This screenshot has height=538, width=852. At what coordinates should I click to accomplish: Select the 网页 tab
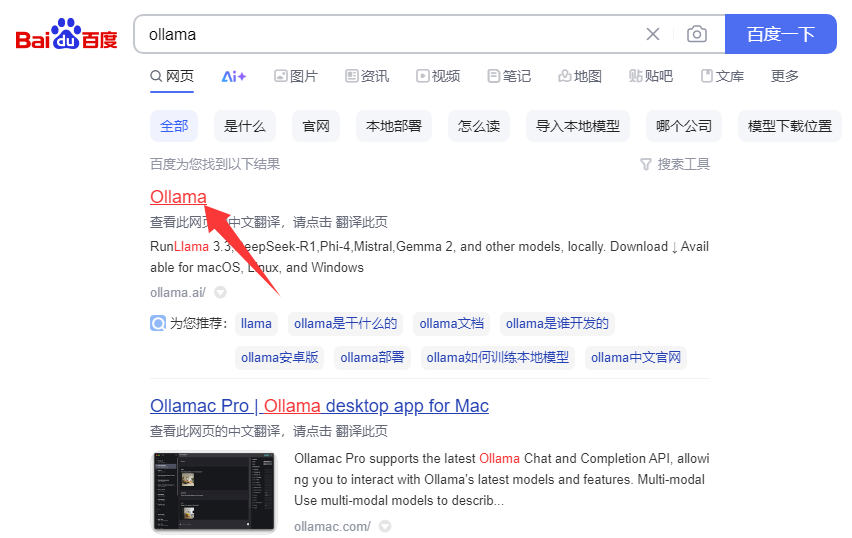pos(172,76)
